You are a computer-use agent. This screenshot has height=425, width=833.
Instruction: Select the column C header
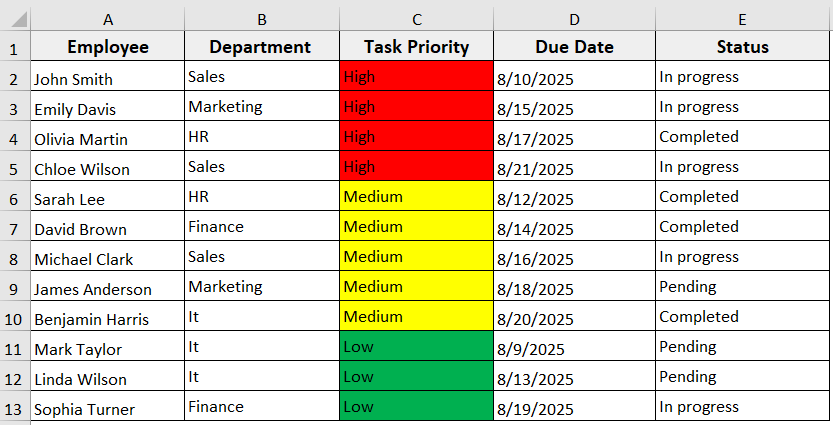point(416,19)
